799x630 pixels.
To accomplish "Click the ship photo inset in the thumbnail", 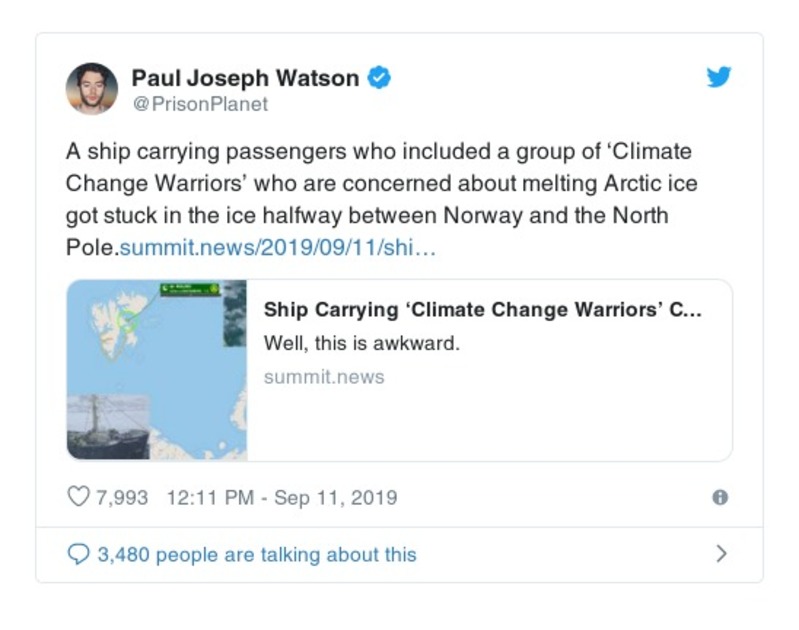I will click(x=109, y=426).
